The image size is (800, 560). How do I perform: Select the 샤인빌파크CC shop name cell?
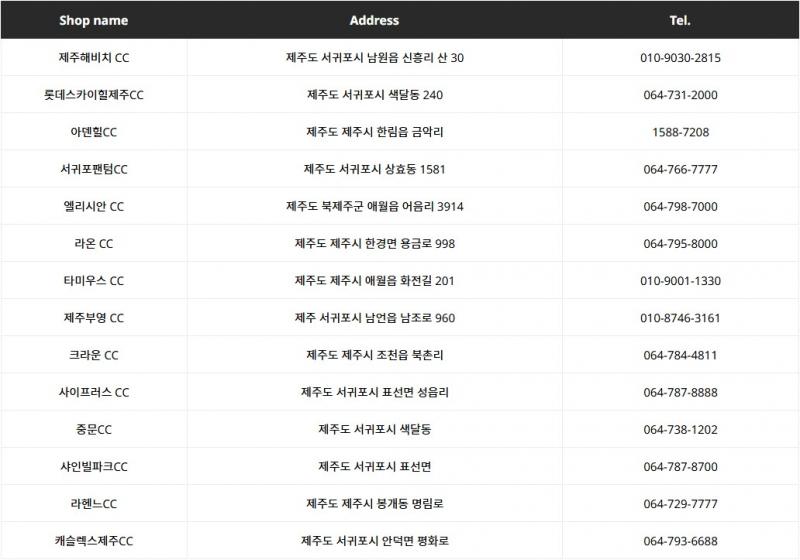(94, 467)
